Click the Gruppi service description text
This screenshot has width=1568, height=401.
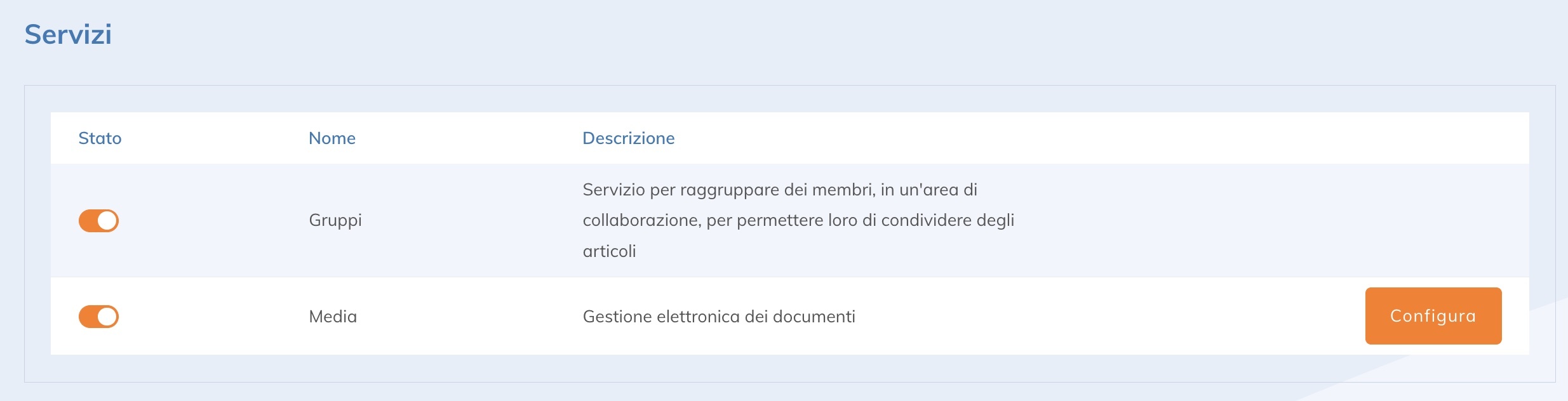pyautogui.click(x=799, y=221)
